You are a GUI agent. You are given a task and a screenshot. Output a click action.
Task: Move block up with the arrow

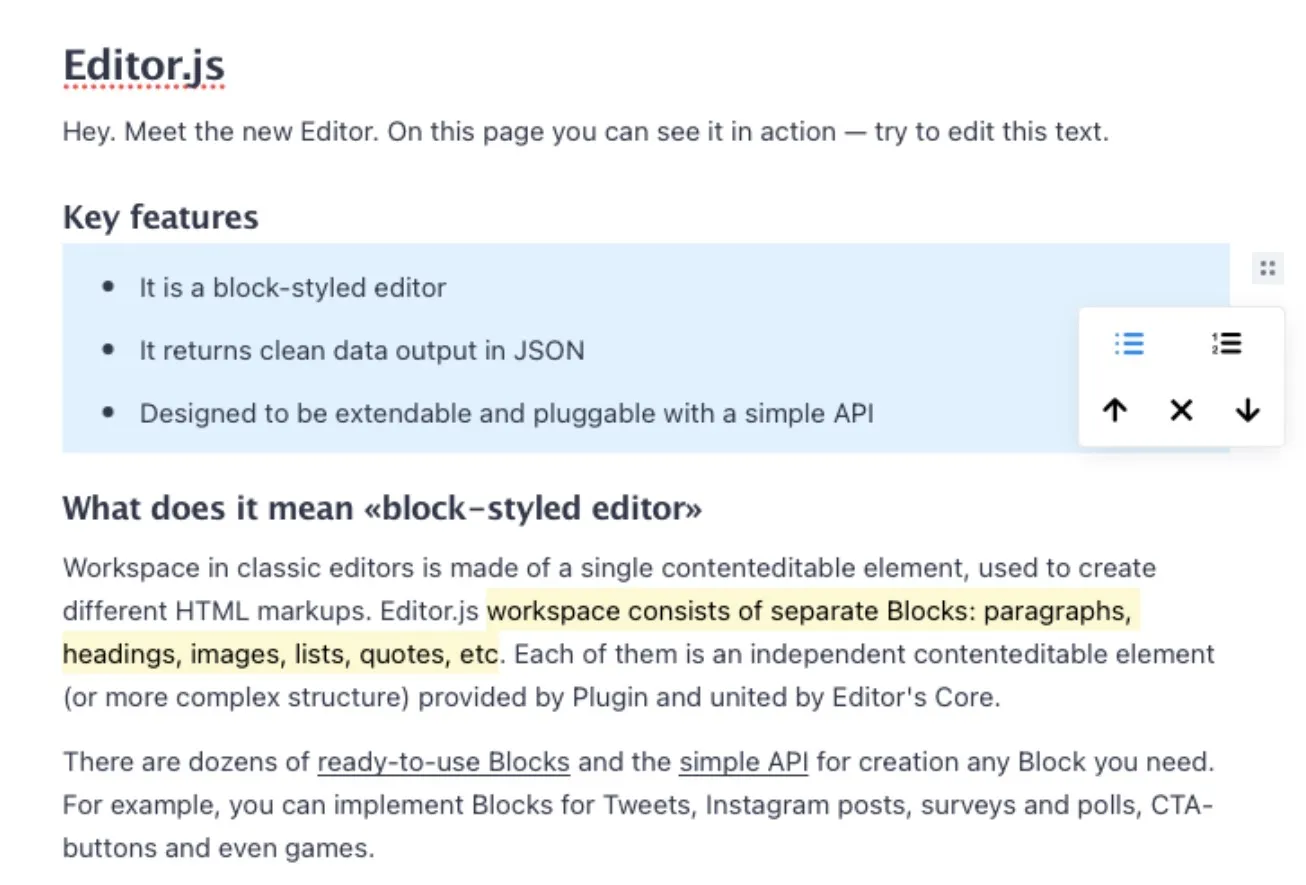point(1115,410)
